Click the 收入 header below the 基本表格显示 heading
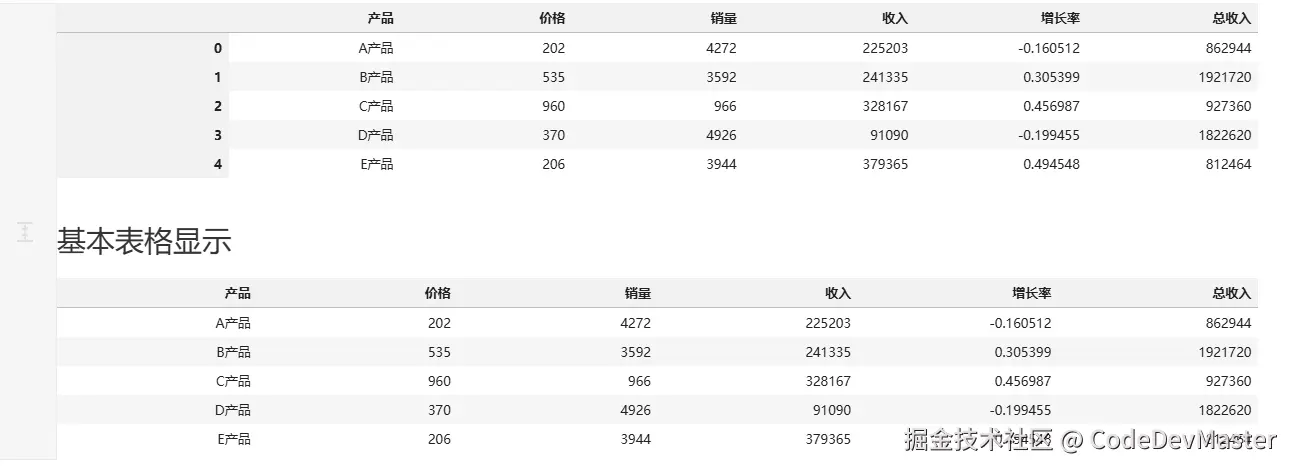1292x469 pixels. click(838, 293)
